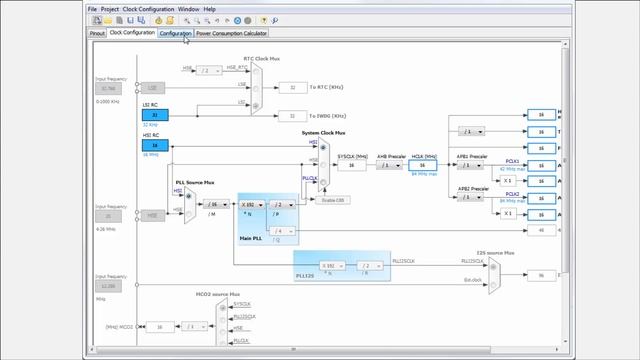The image size is (640, 360).
Task: Click the Zoom In toolbar icon
Action: click(187, 21)
